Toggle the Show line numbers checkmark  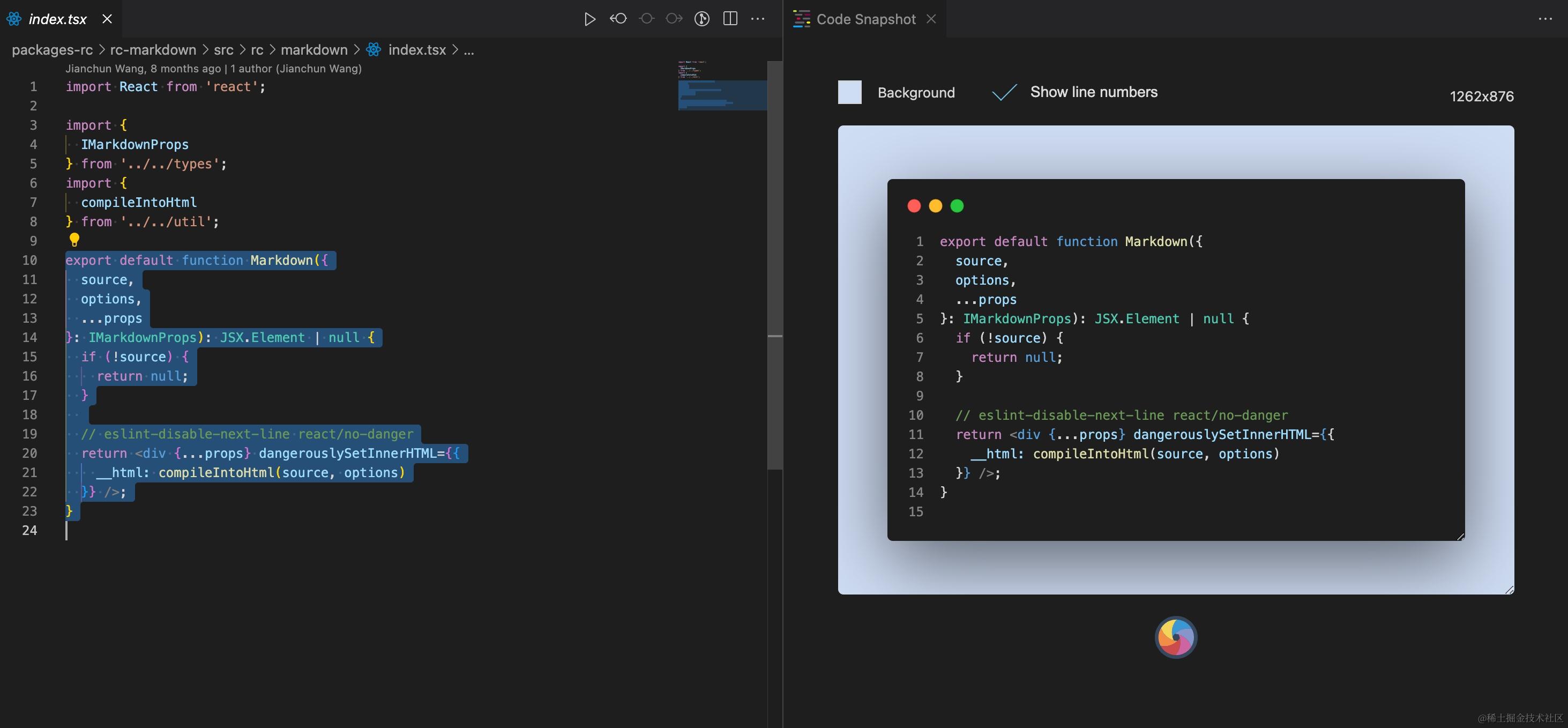(x=1004, y=93)
